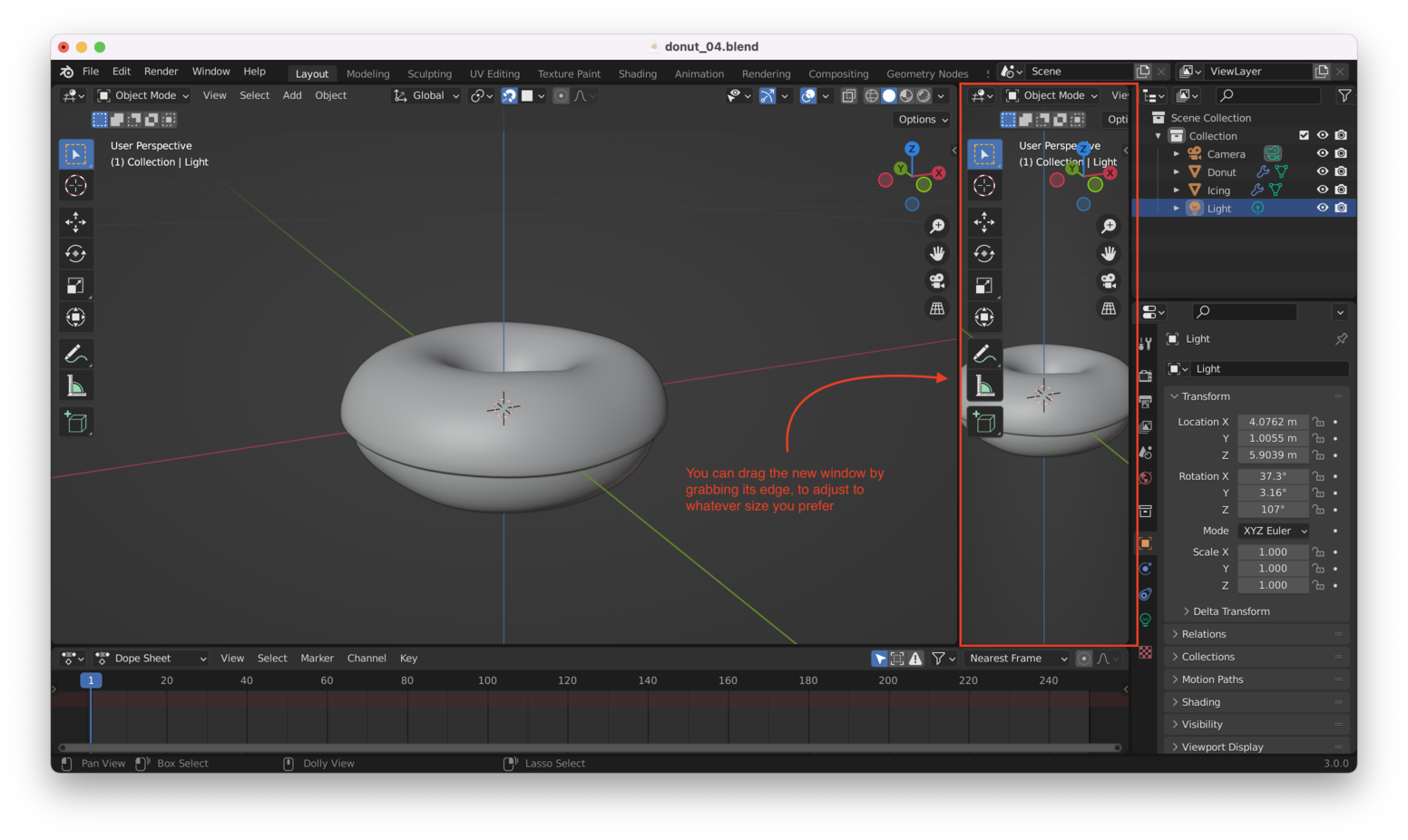1408x840 pixels.
Task: Click the timeline horizontal scrollbar
Action: [590, 747]
